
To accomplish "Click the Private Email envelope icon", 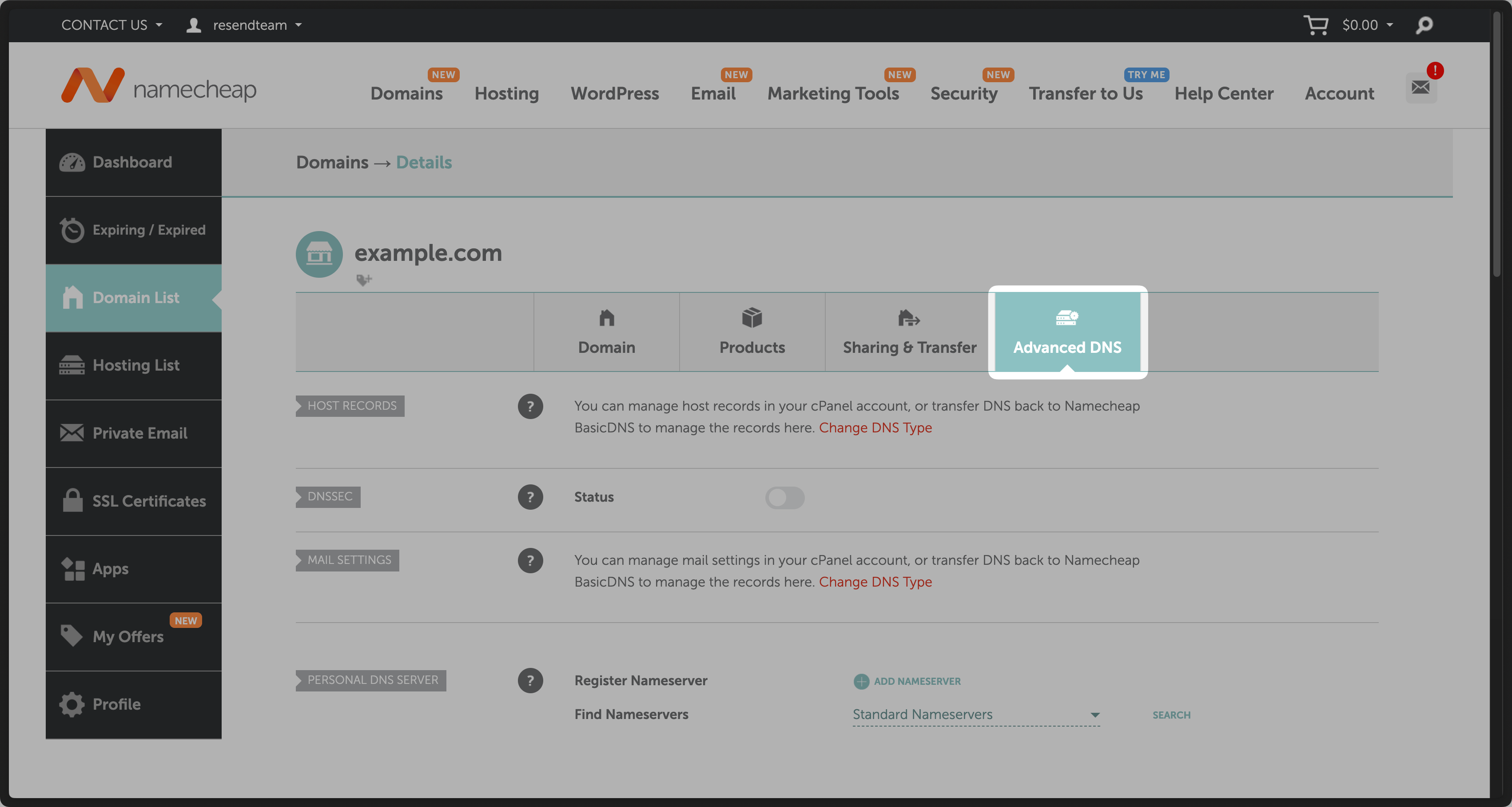I will [72, 433].
